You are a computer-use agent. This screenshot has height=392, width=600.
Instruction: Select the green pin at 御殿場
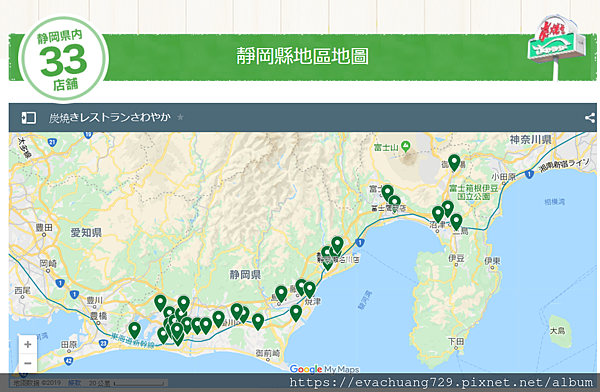(x=454, y=163)
